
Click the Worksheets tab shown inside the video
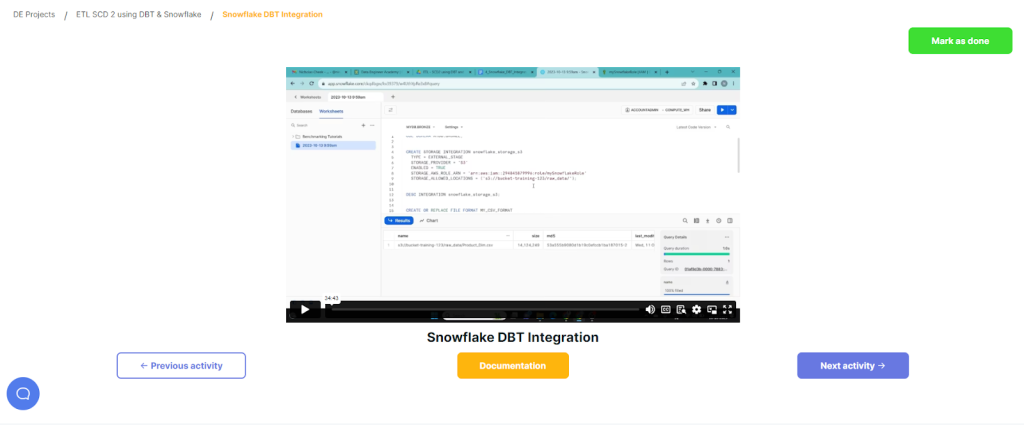coord(331,110)
